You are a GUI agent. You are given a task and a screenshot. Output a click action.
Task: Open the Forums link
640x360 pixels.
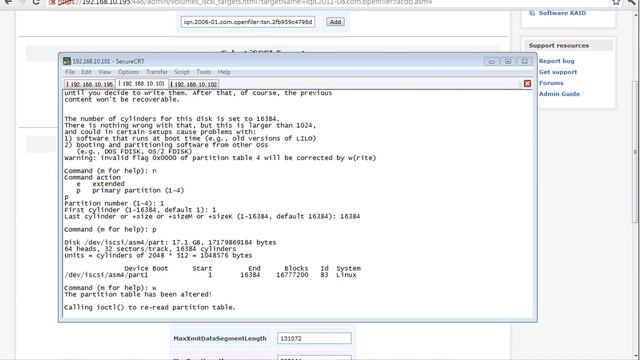tap(551, 83)
